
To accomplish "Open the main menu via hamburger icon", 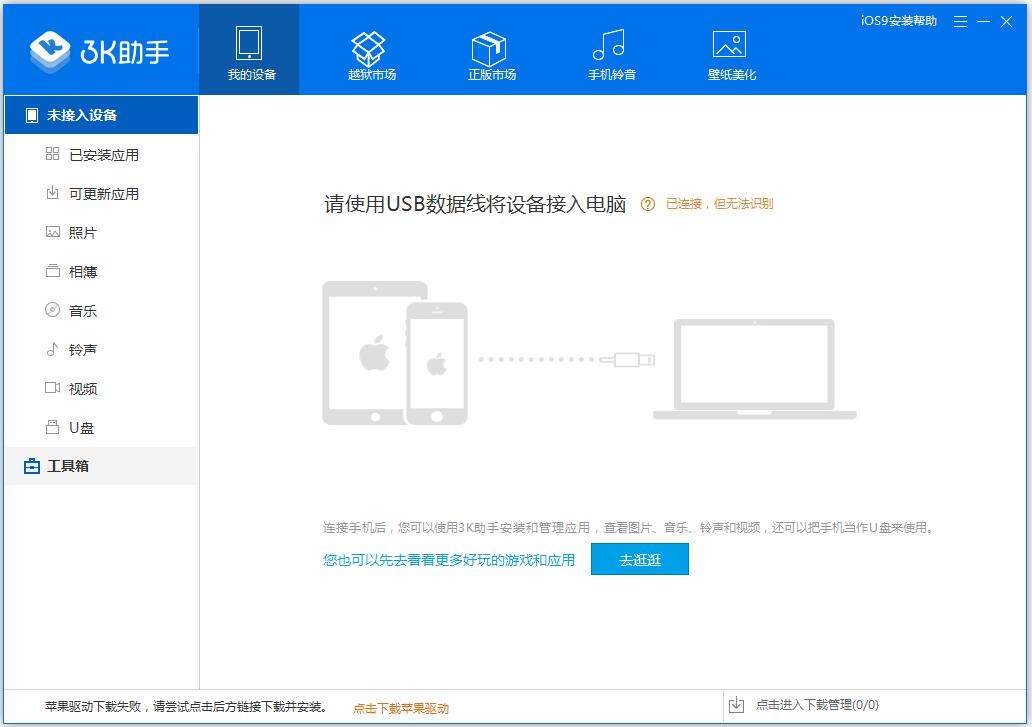I will (x=960, y=21).
